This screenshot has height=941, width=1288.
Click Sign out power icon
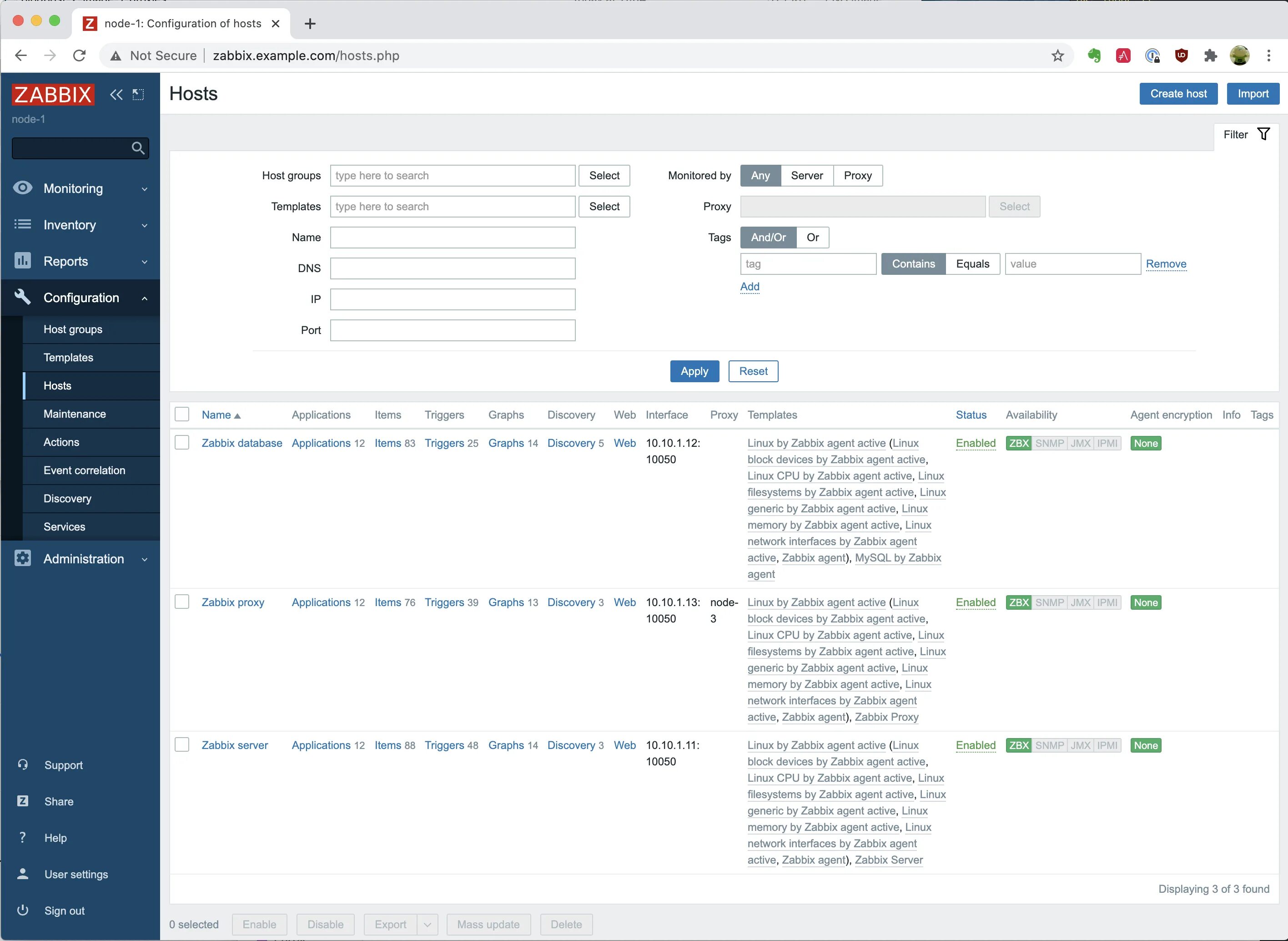pos(23,910)
